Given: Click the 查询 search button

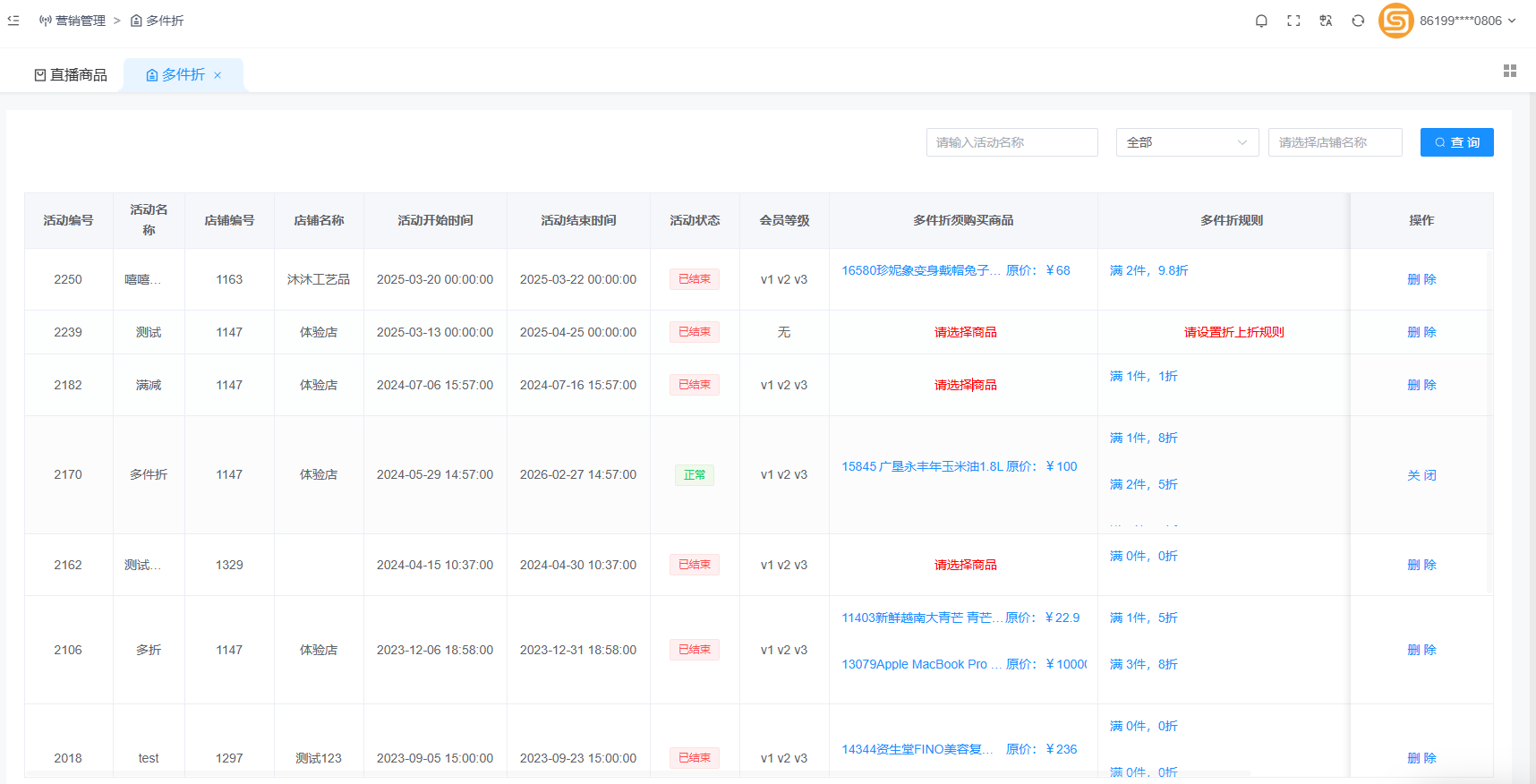Looking at the screenshot, I should pos(1456,142).
